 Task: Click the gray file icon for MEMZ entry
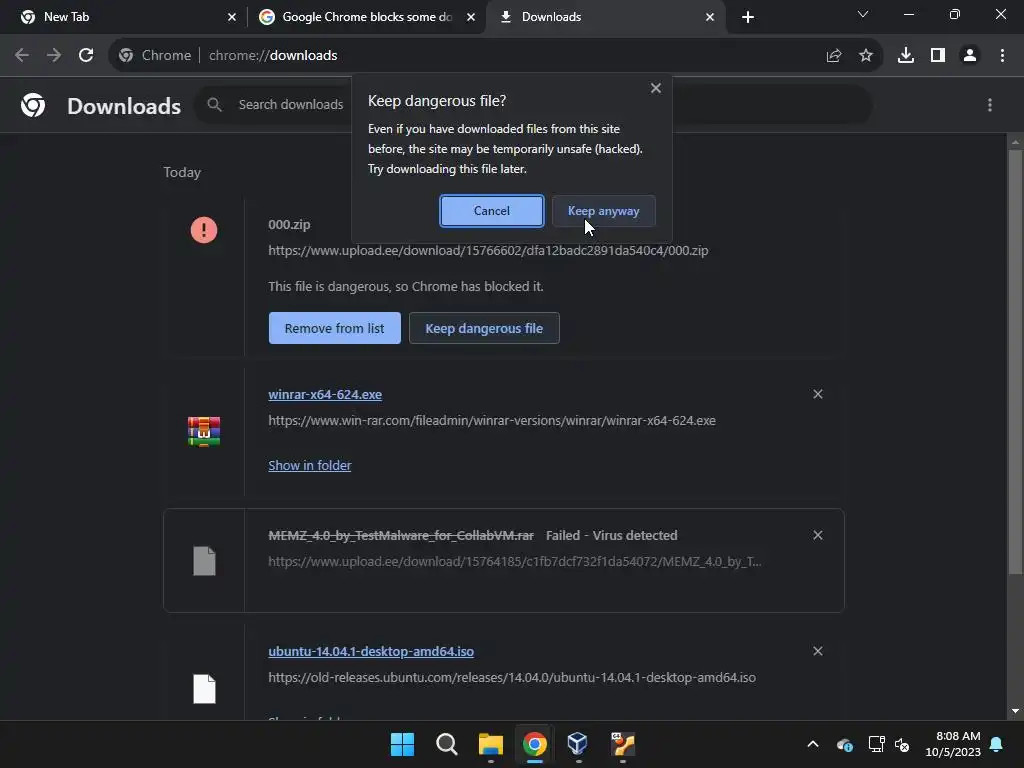[x=204, y=561]
